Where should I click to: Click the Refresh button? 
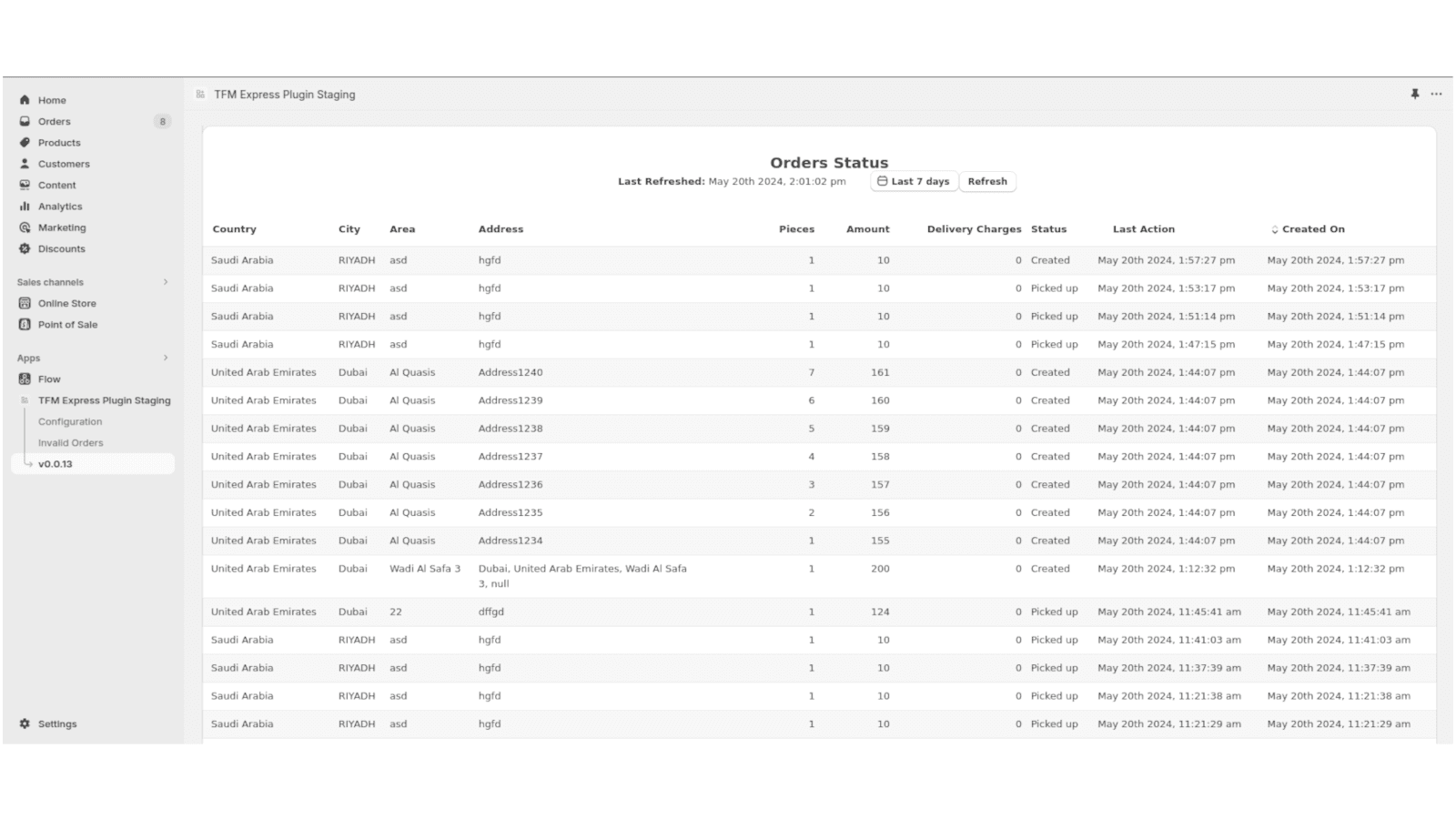coord(987,181)
